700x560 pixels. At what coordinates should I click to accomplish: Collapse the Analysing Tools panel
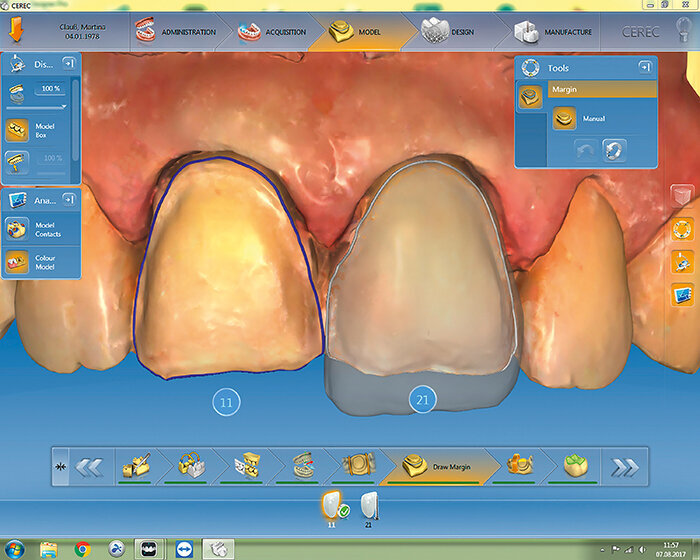point(69,200)
